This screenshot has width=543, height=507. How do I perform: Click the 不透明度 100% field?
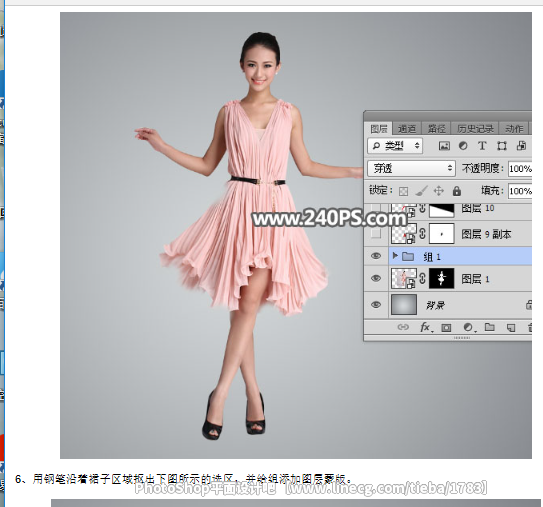[x=520, y=169]
